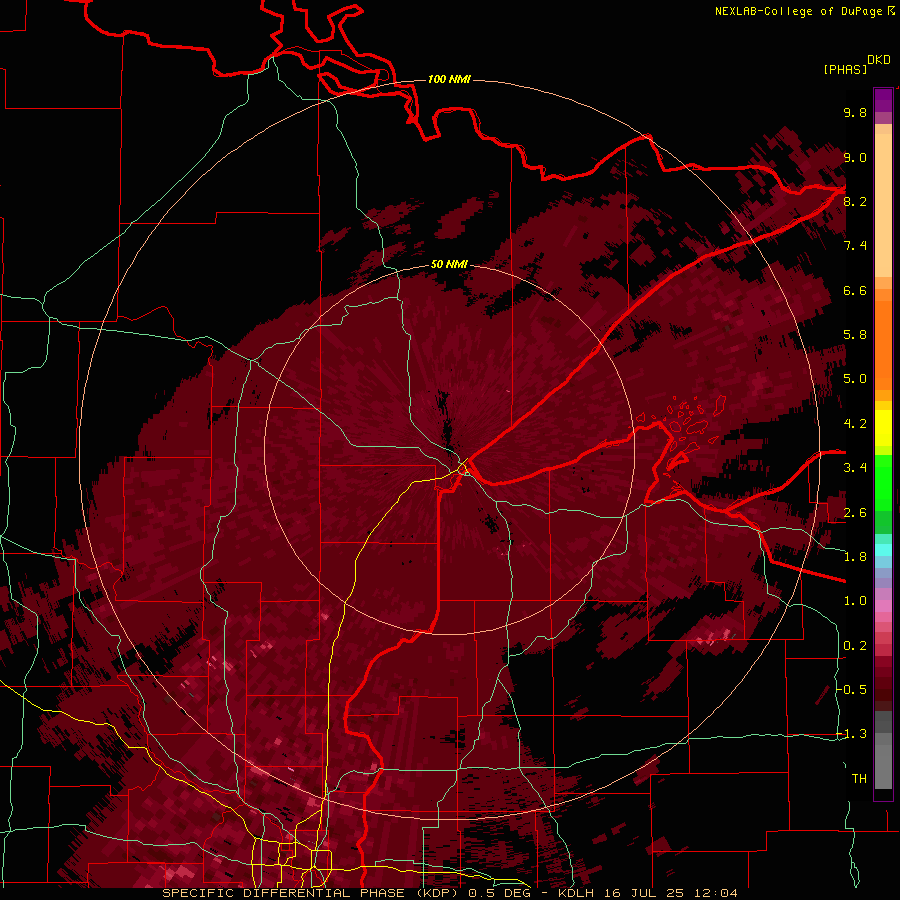Select the 9.0 legend value
Screen dimensions: 900x900
[855, 157]
